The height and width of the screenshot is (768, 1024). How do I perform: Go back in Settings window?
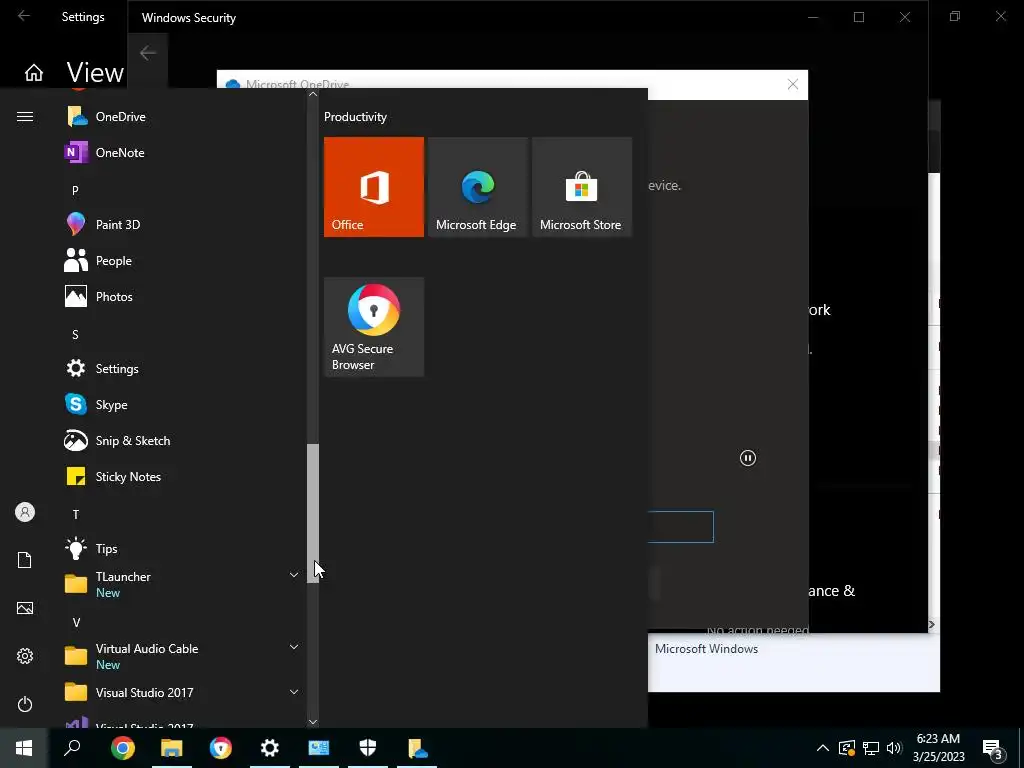pyautogui.click(x=24, y=16)
